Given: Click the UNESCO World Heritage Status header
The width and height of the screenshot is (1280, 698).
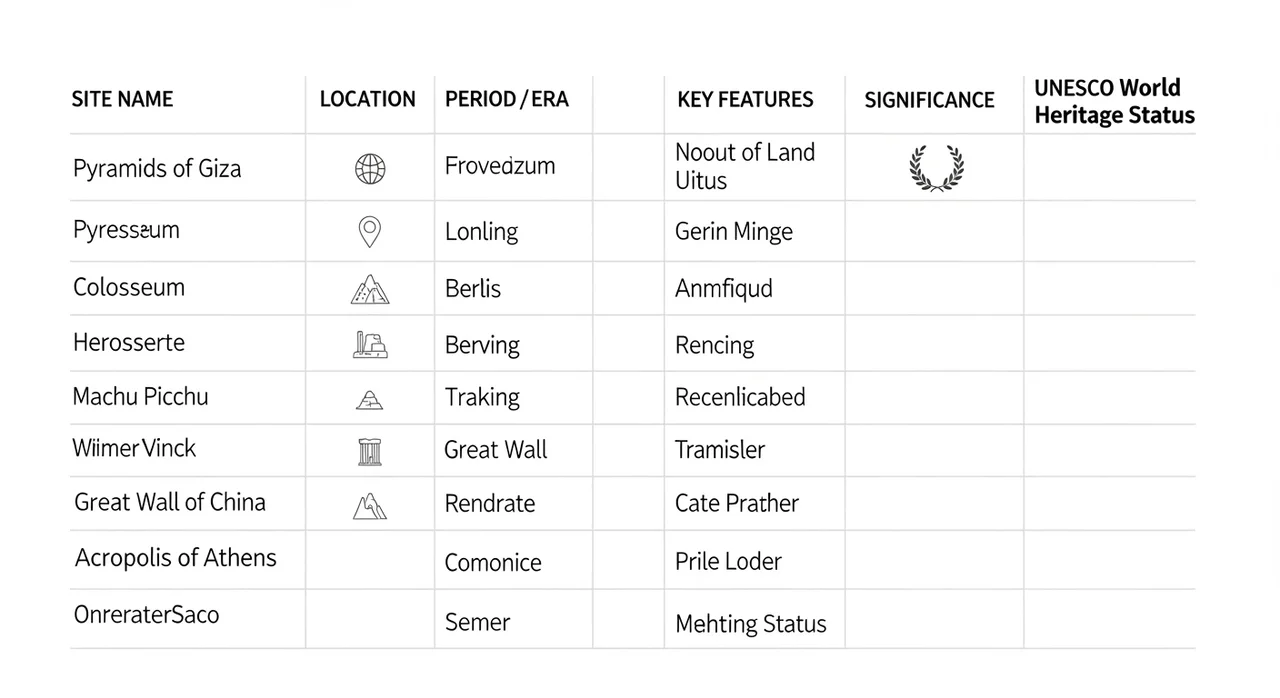Looking at the screenshot, I should (1114, 101).
